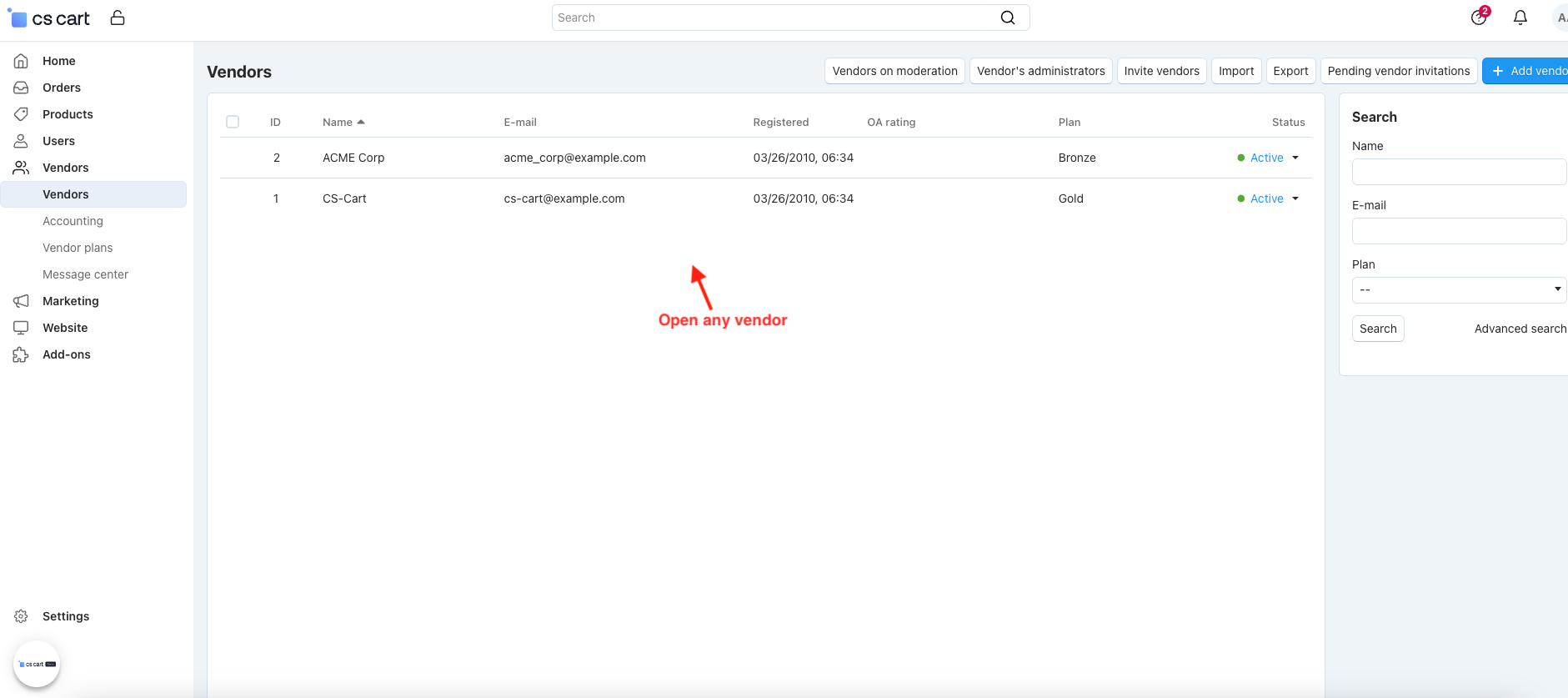The image size is (1568, 698).
Task: Open the Website section
Action: point(65,328)
